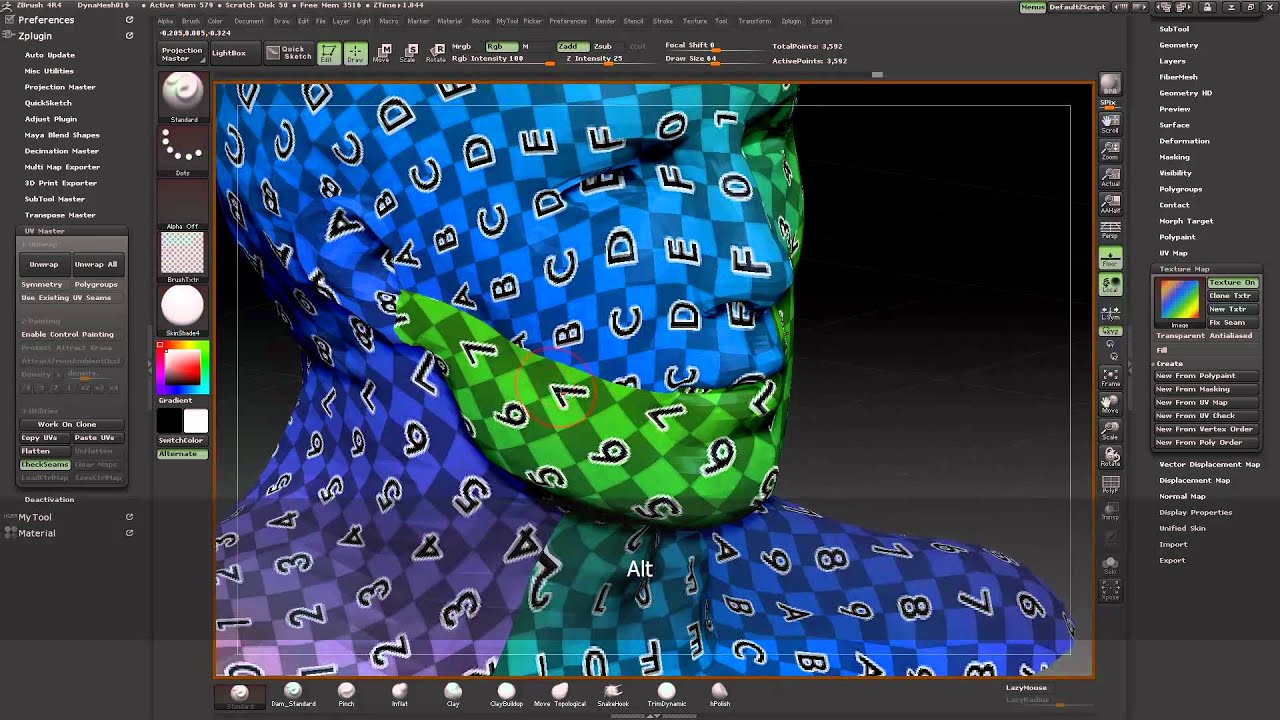Select the Move gizmo in top shelf
The height and width of the screenshot is (720, 1280).
coord(381,54)
